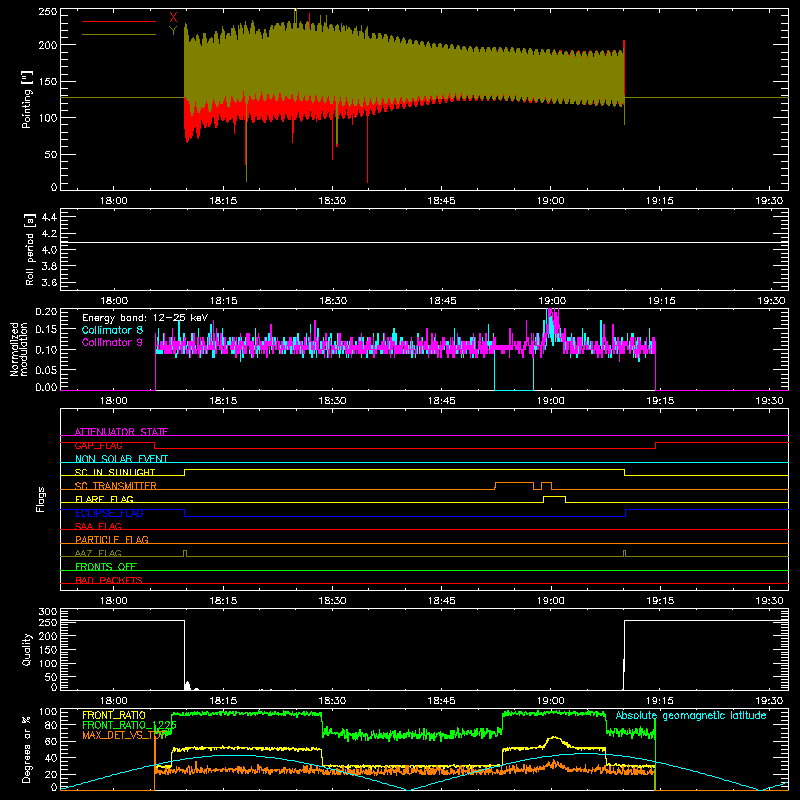The width and height of the screenshot is (800, 800).
Task: Click the AAZ_FLAG label above FRONTS_OFF
Action: (98, 553)
